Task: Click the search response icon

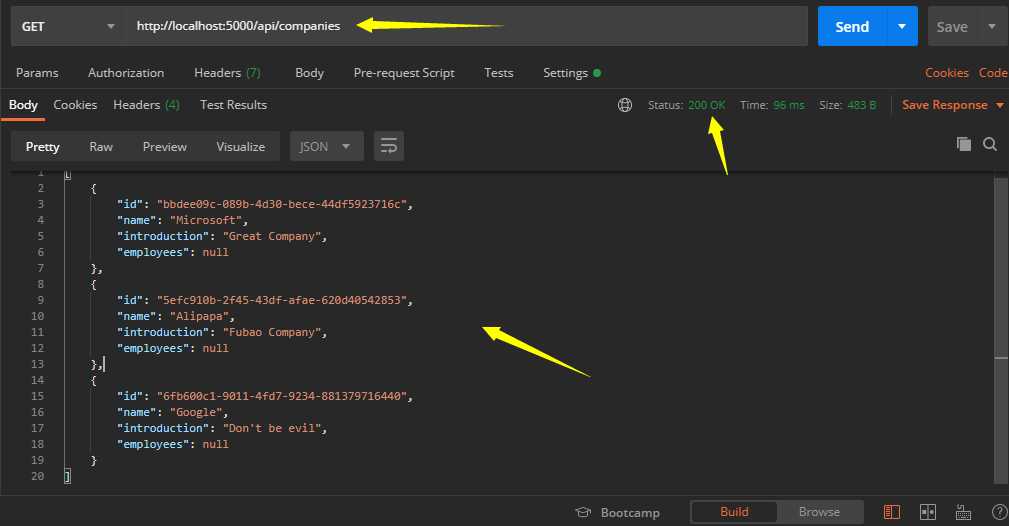Action: [990, 144]
